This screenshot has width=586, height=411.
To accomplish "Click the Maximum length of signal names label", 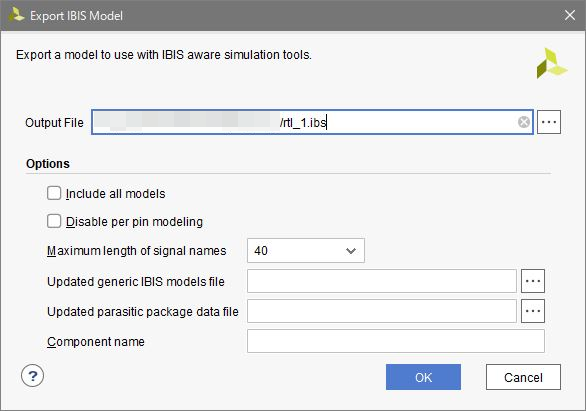I will [136, 251].
